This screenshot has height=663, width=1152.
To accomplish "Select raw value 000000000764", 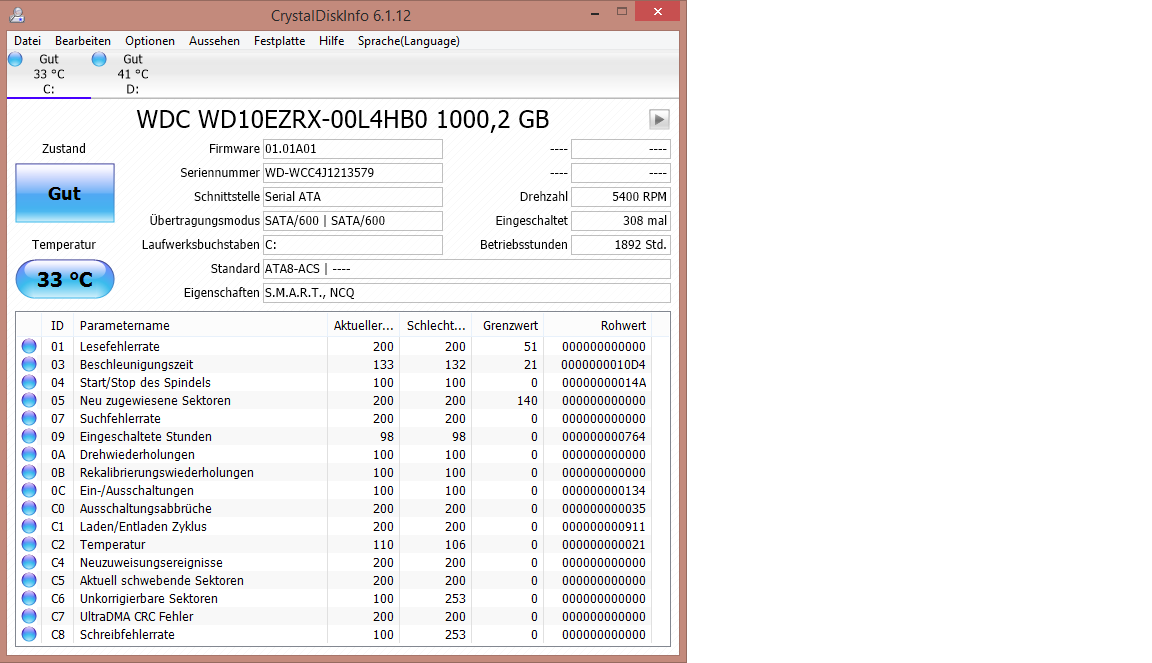I will coord(603,437).
